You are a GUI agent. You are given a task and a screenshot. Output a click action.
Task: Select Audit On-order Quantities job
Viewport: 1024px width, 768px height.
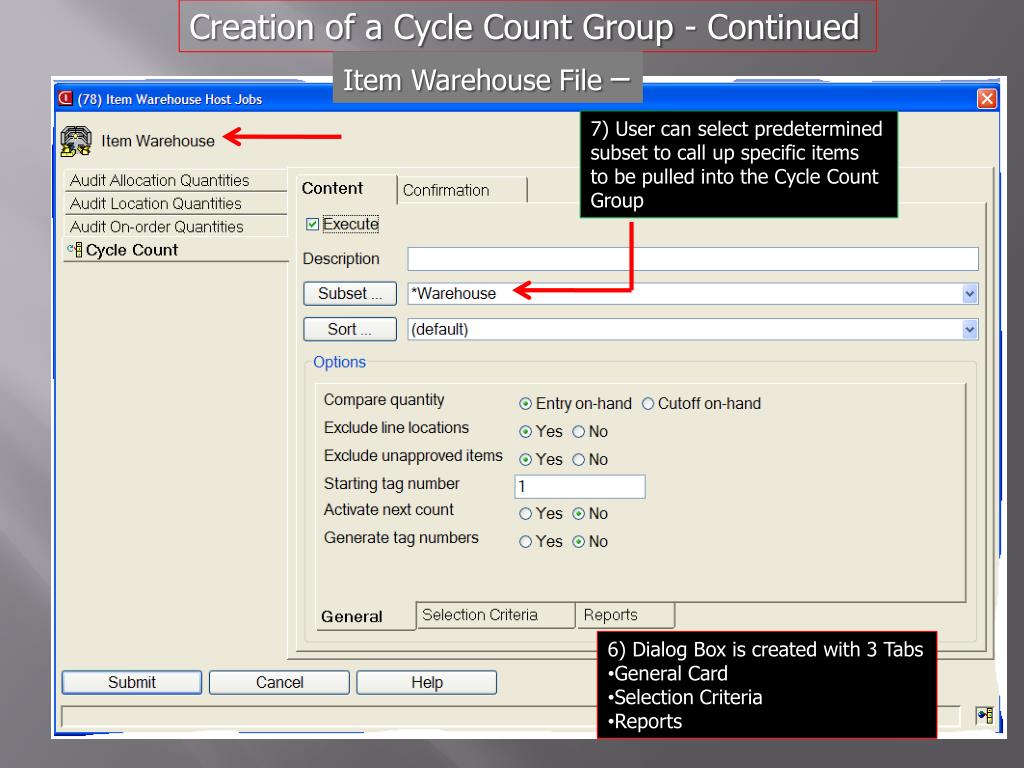(x=176, y=227)
